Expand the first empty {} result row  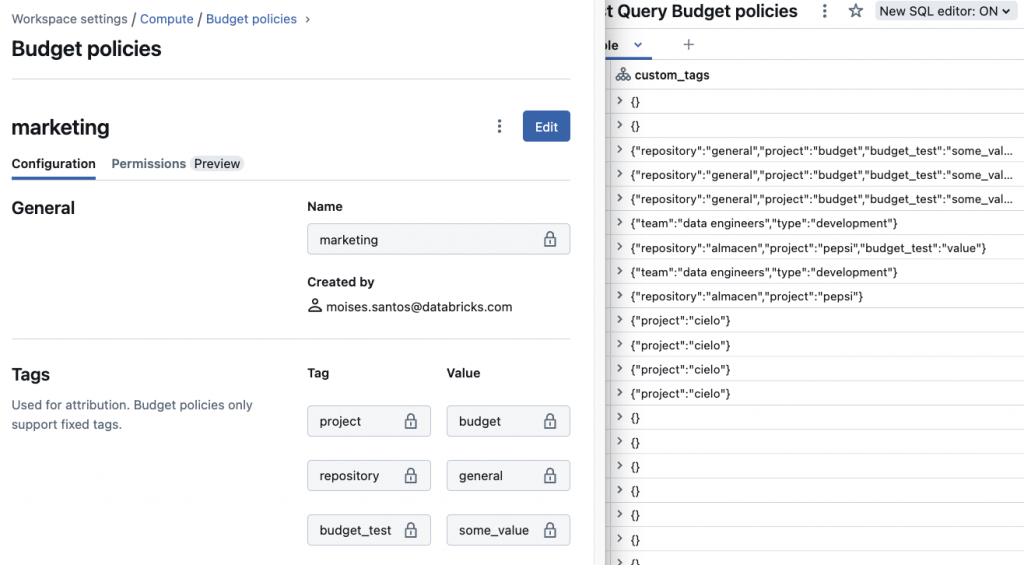point(620,101)
